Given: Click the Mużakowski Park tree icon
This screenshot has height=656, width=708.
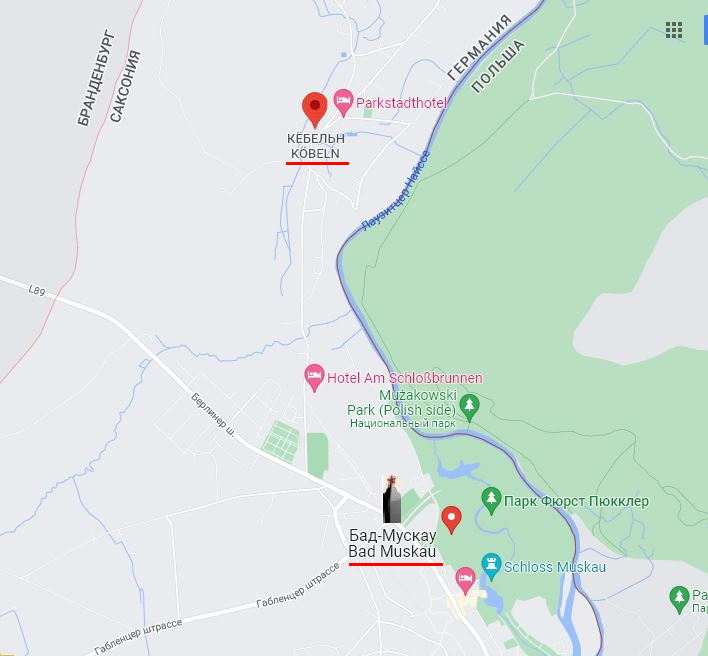Looking at the screenshot, I should 470,407.
